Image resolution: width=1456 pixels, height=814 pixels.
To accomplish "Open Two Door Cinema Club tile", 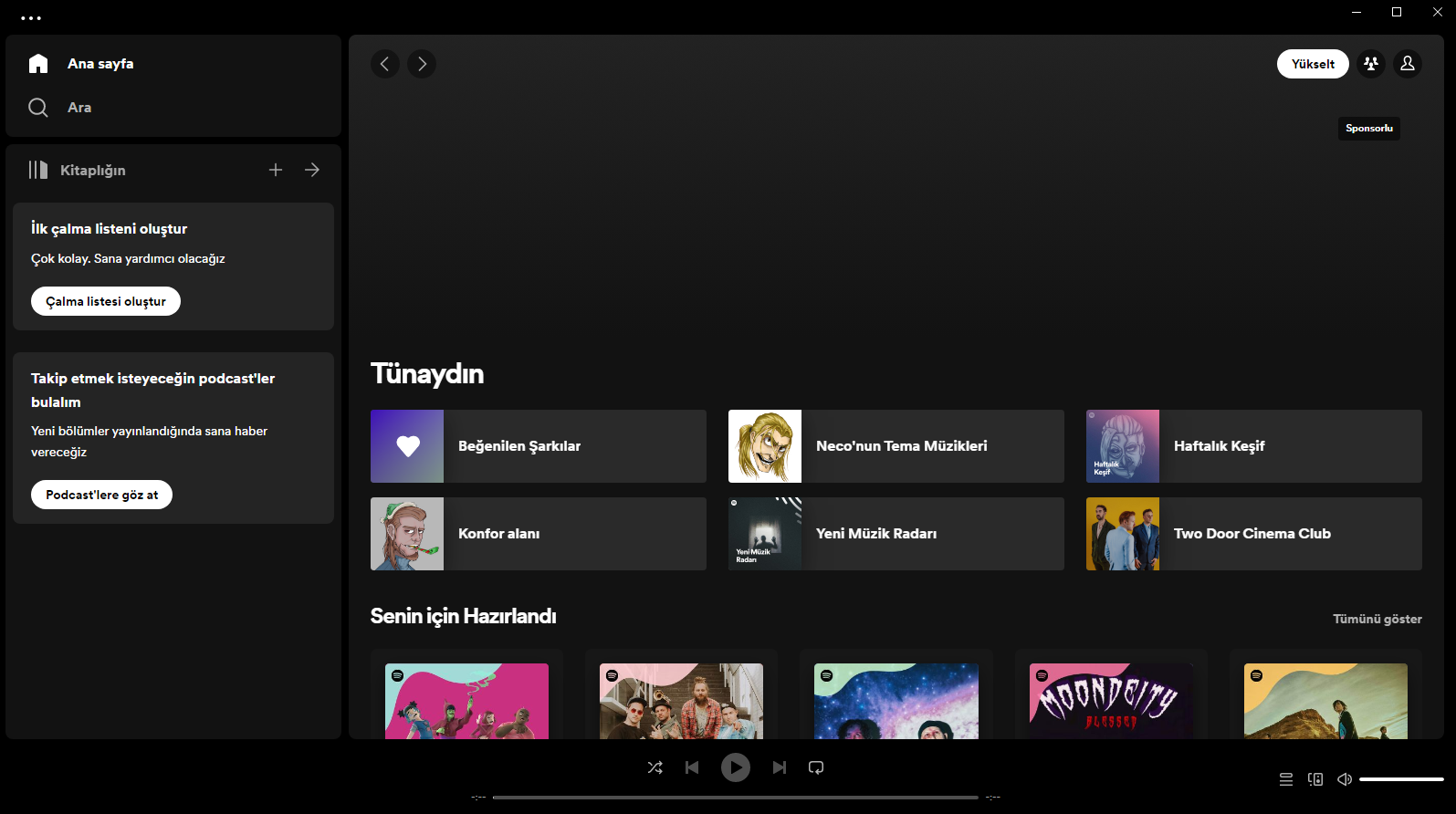I will 1254,534.
